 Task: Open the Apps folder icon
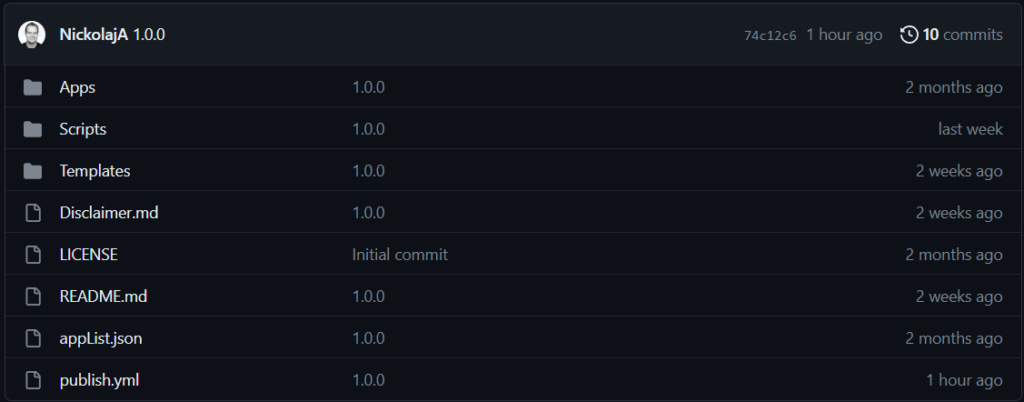click(33, 87)
